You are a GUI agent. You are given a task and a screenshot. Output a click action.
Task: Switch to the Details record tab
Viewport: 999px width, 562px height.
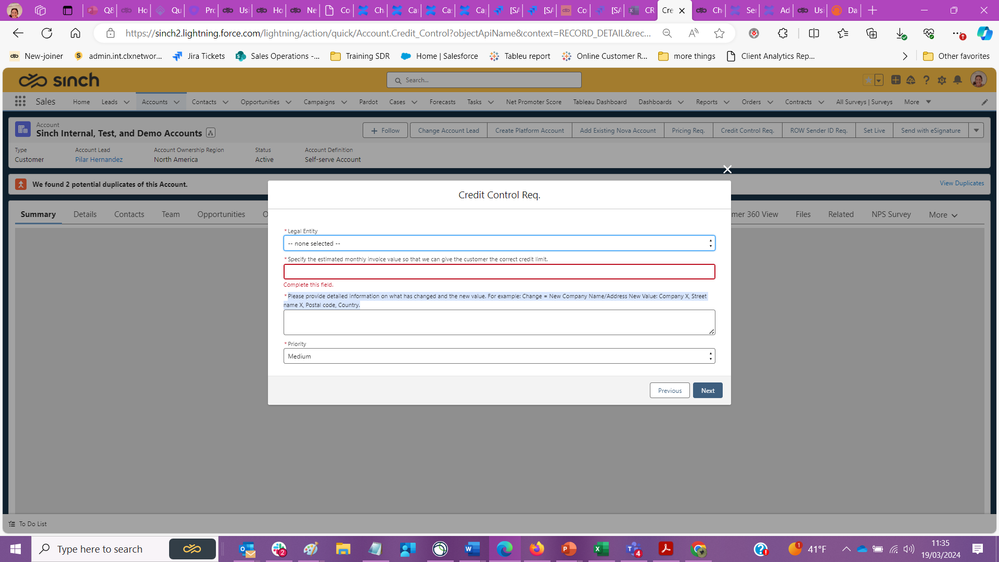coord(85,215)
